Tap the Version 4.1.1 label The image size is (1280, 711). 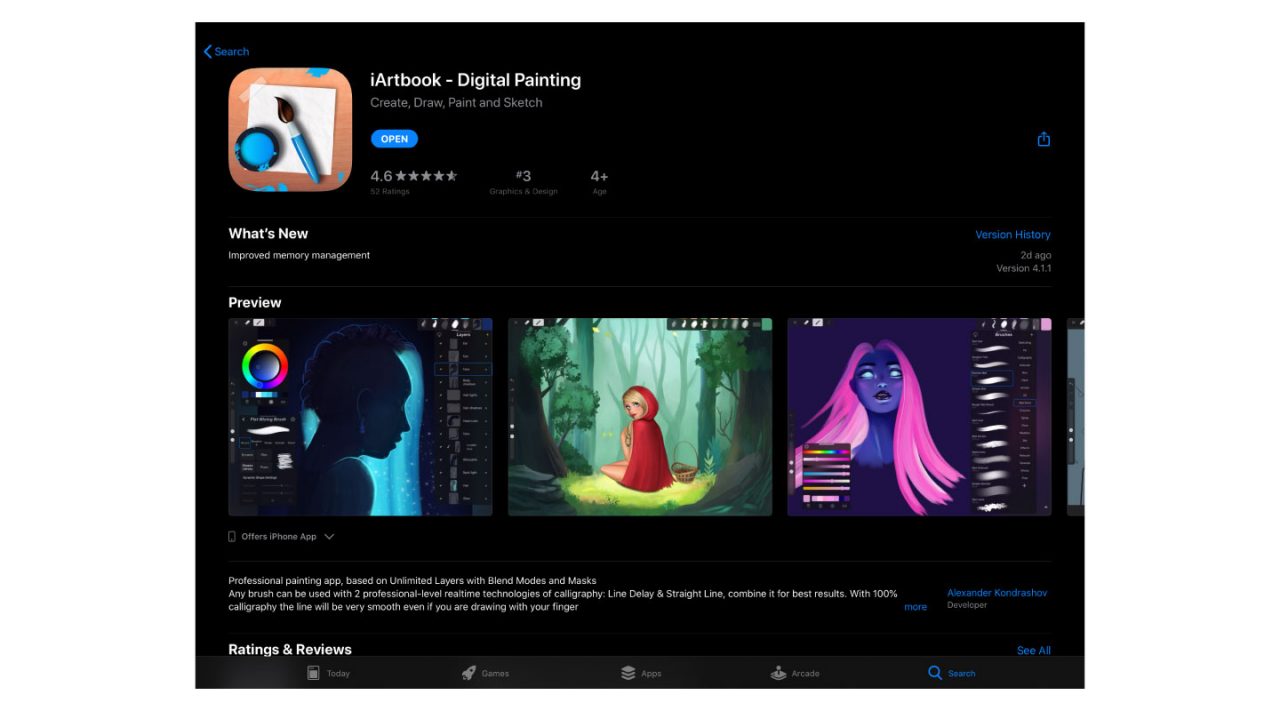[x=1023, y=268]
